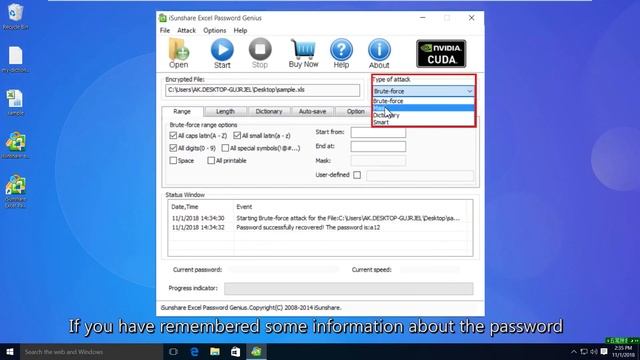Toggle the All caps latin(A - Z) checkbox
The height and width of the screenshot is (360, 640).
click(x=173, y=136)
